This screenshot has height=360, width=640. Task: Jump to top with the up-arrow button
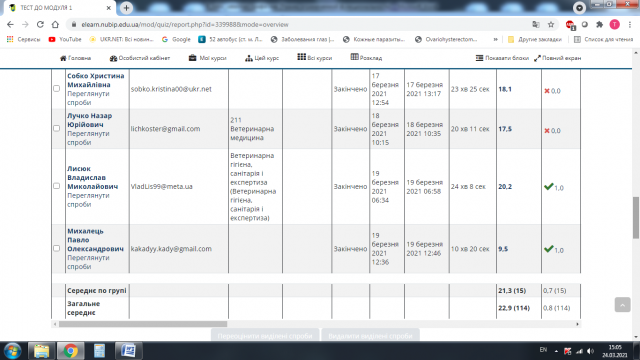point(622,304)
